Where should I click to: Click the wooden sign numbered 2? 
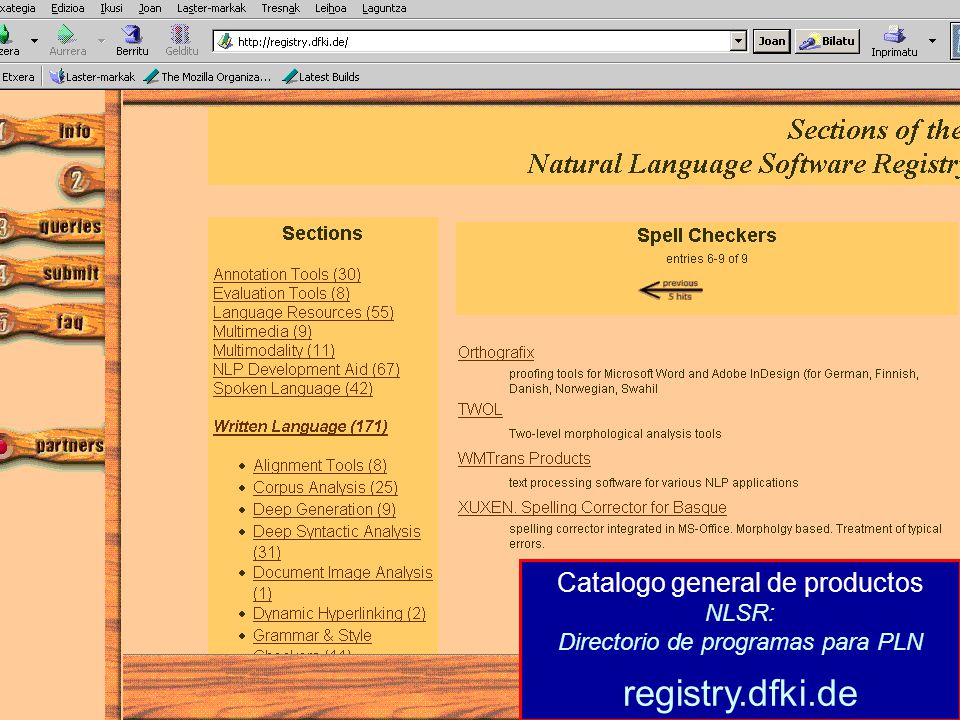pyautogui.click(x=81, y=180)
